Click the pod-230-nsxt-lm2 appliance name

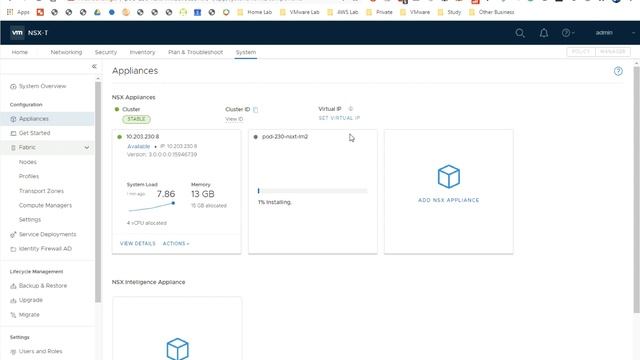pyautogui.click(x=285, y=137)
